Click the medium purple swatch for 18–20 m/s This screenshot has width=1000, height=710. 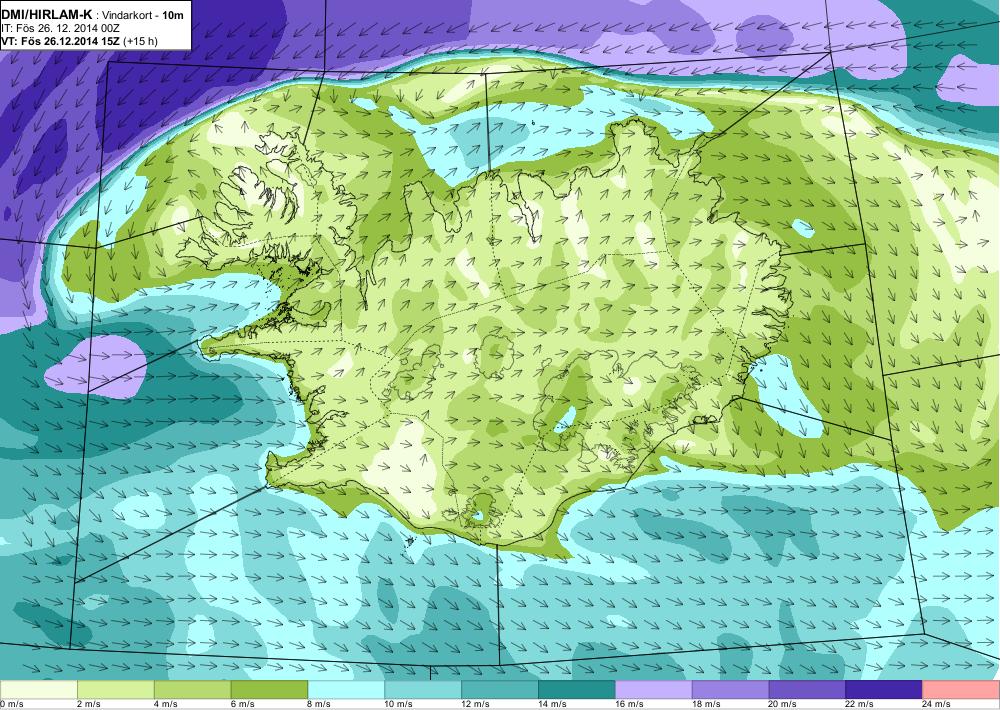point(730,690)
